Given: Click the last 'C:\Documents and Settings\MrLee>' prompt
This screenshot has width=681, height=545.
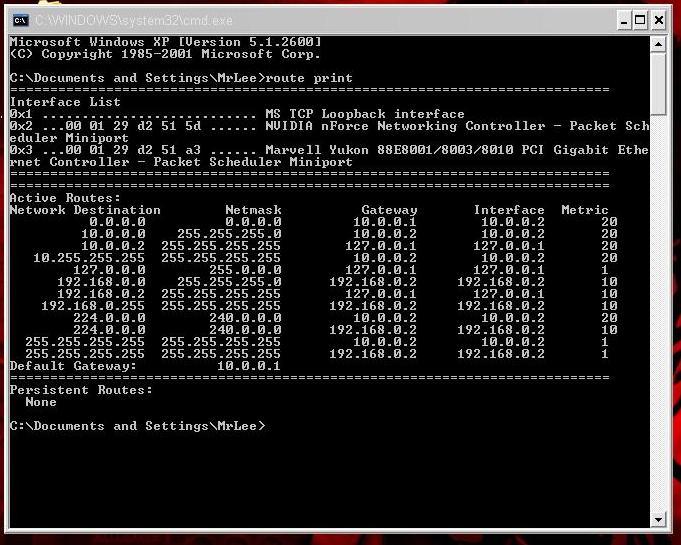Looking at the screenshot, I should pyautogui.click(x=137, y=426).
